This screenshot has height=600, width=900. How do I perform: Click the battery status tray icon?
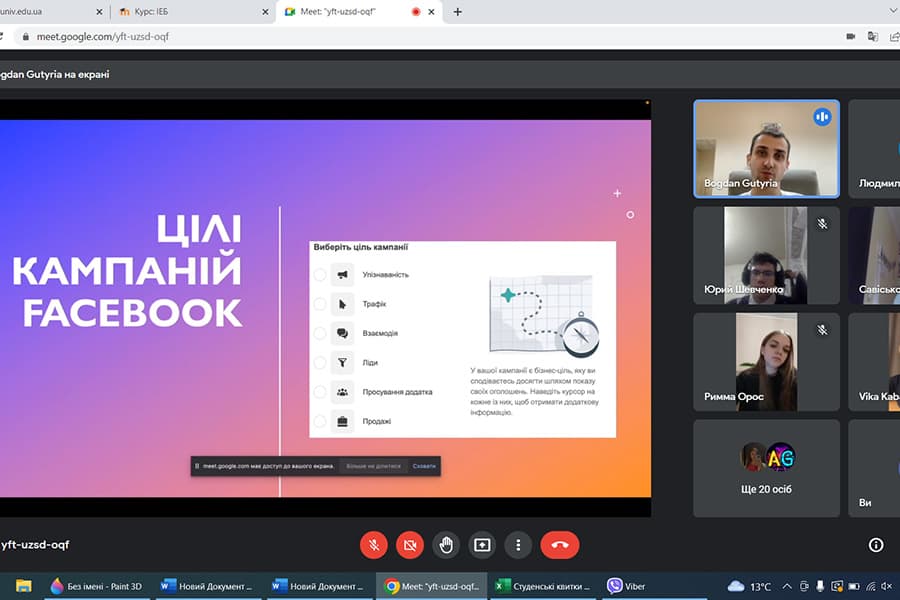(854, 586)
